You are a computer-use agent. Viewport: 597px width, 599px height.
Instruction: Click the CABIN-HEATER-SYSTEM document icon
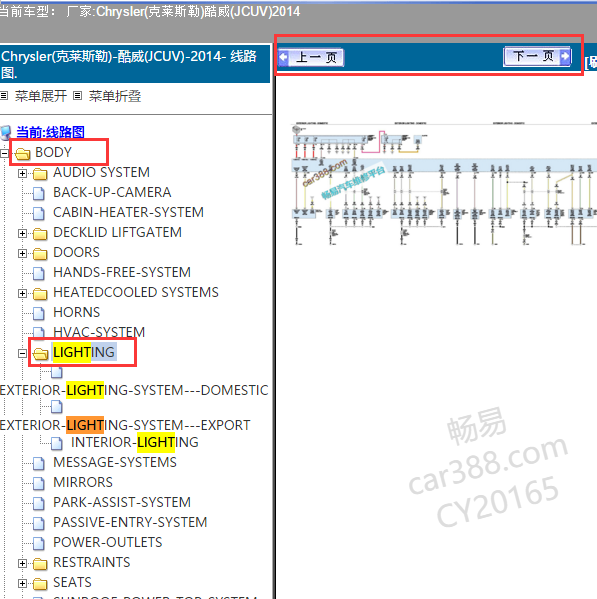pos(39,214)
